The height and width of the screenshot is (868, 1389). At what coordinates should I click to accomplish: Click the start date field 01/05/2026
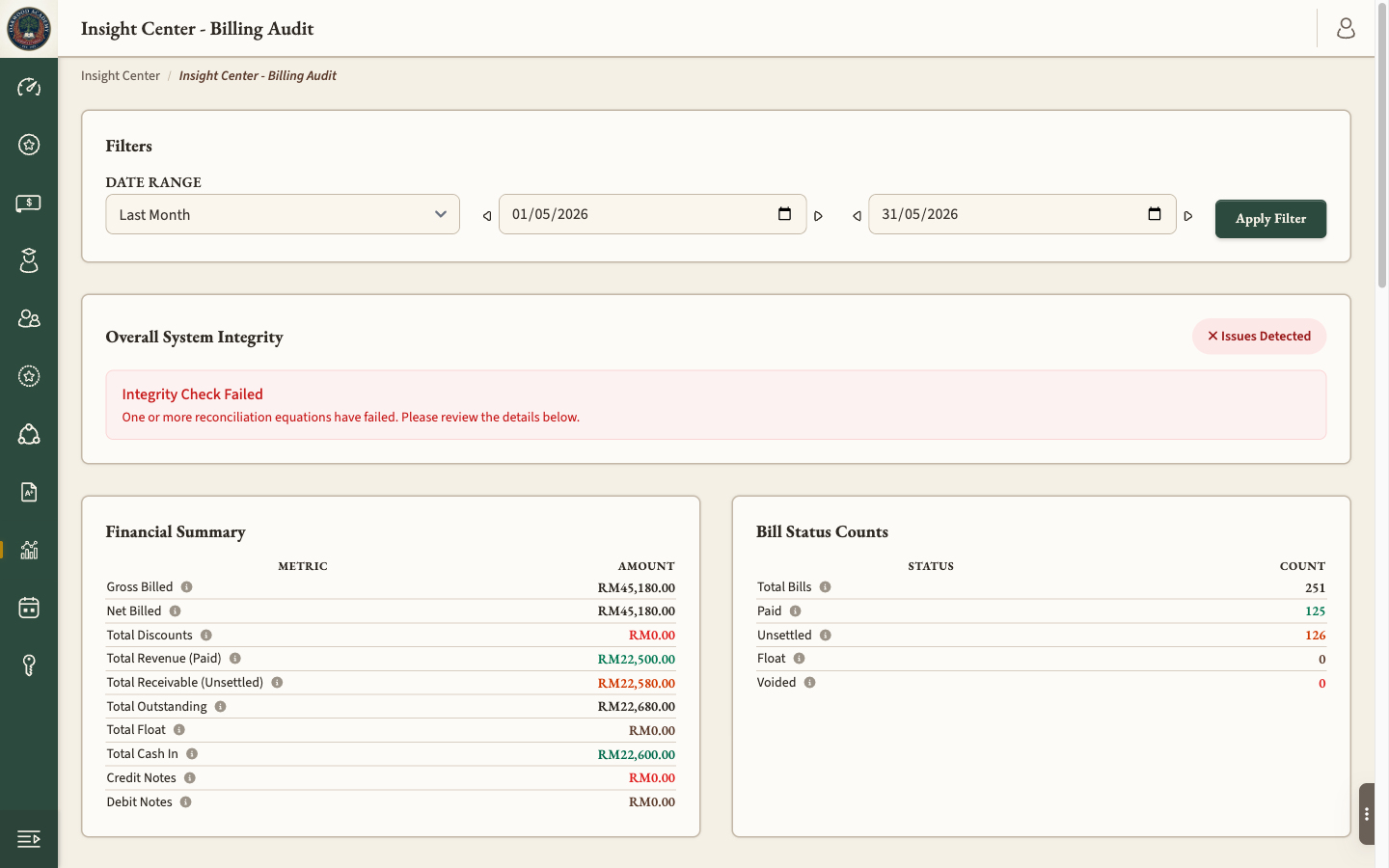click(652, 214)
